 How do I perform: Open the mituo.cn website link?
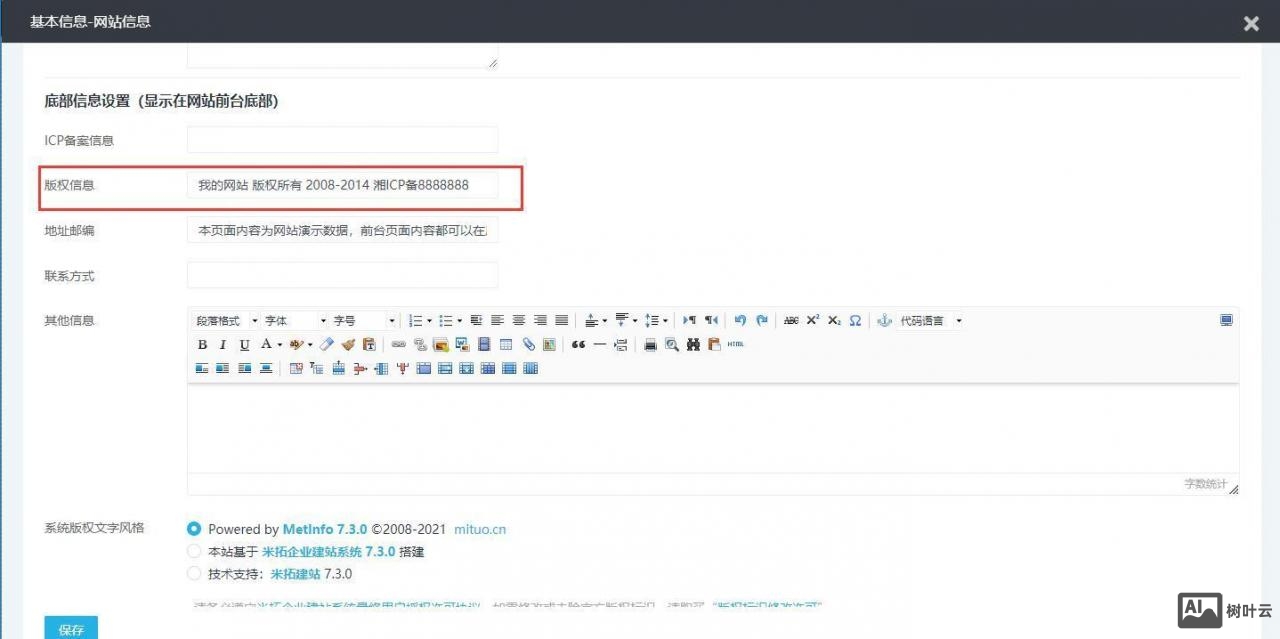click(x=480, y=529)
